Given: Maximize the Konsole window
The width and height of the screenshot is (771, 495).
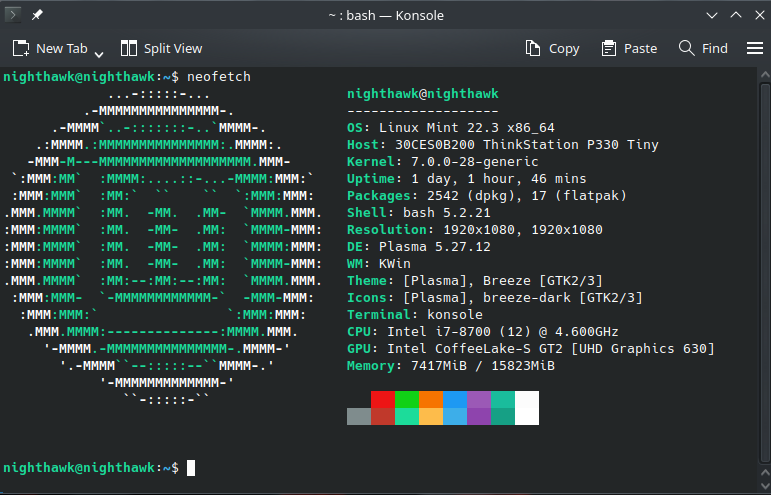Looking at the screenshot, I should tap(736, 15).
